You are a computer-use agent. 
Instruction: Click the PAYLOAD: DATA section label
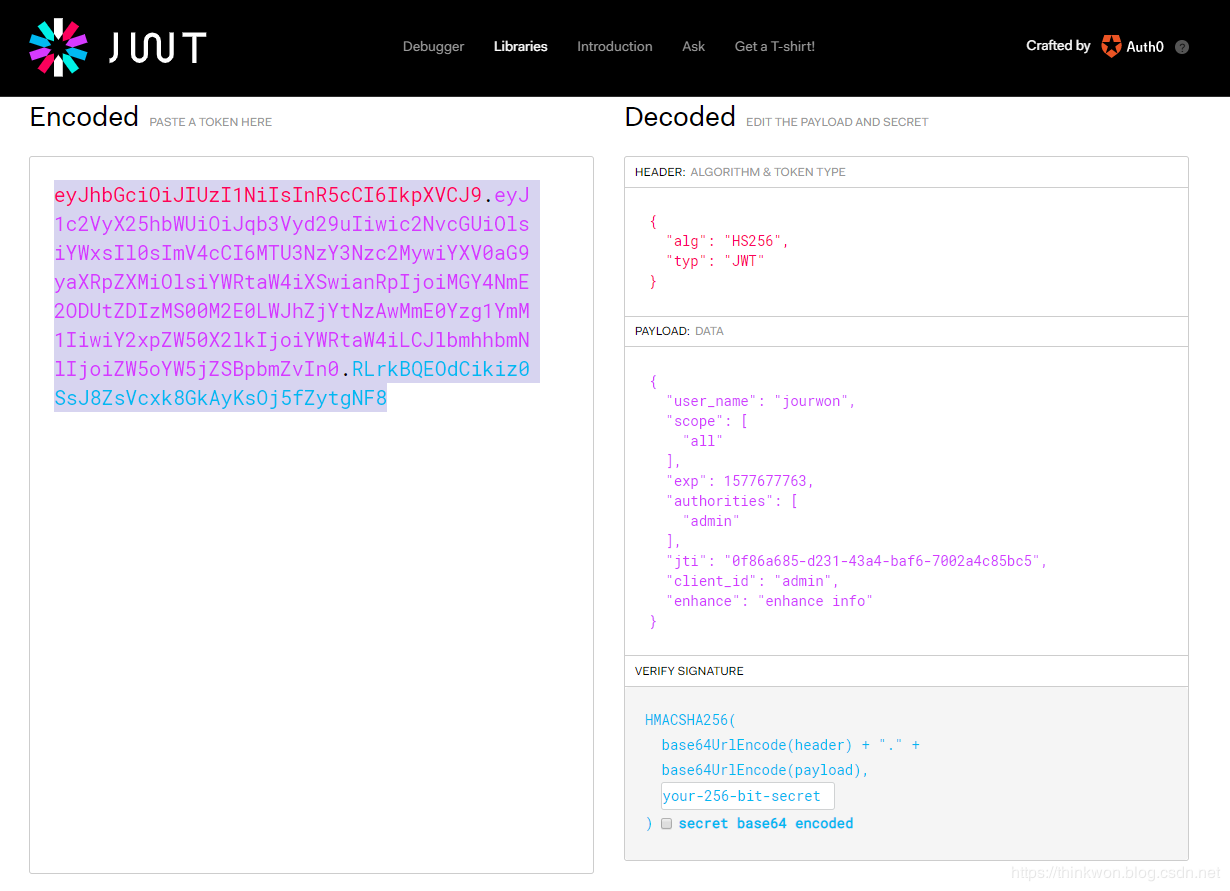(x=680, y=331)
